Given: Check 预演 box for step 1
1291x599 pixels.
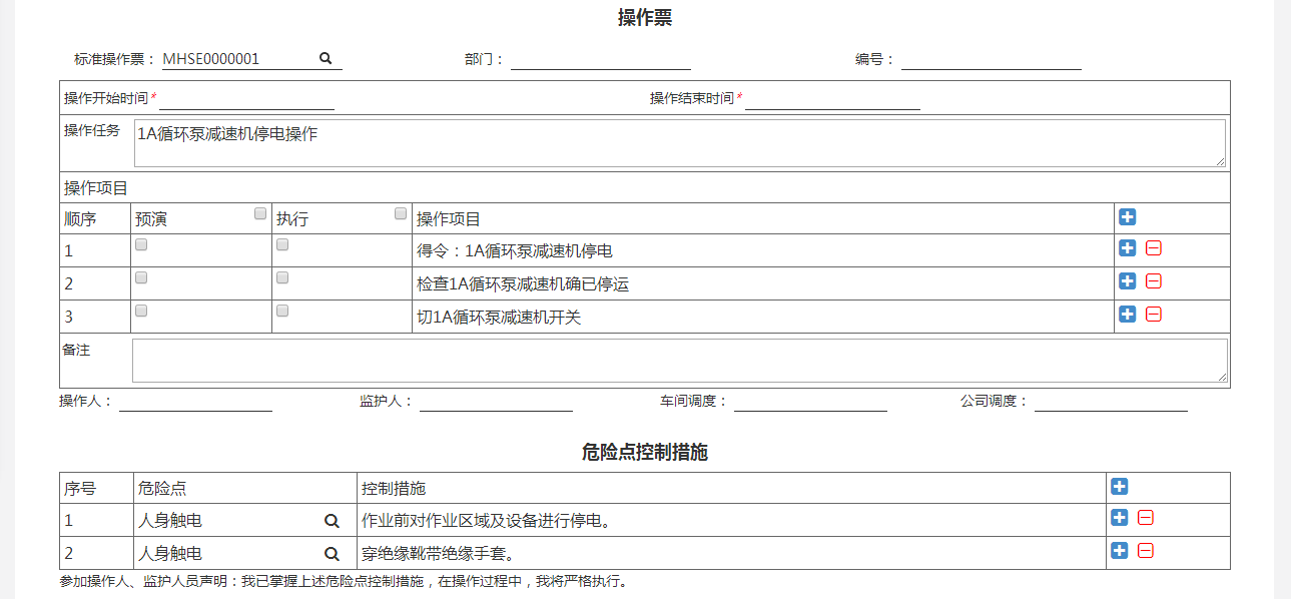Looking at the screenshot, I should pyautogui.click(x=141, y=245).
